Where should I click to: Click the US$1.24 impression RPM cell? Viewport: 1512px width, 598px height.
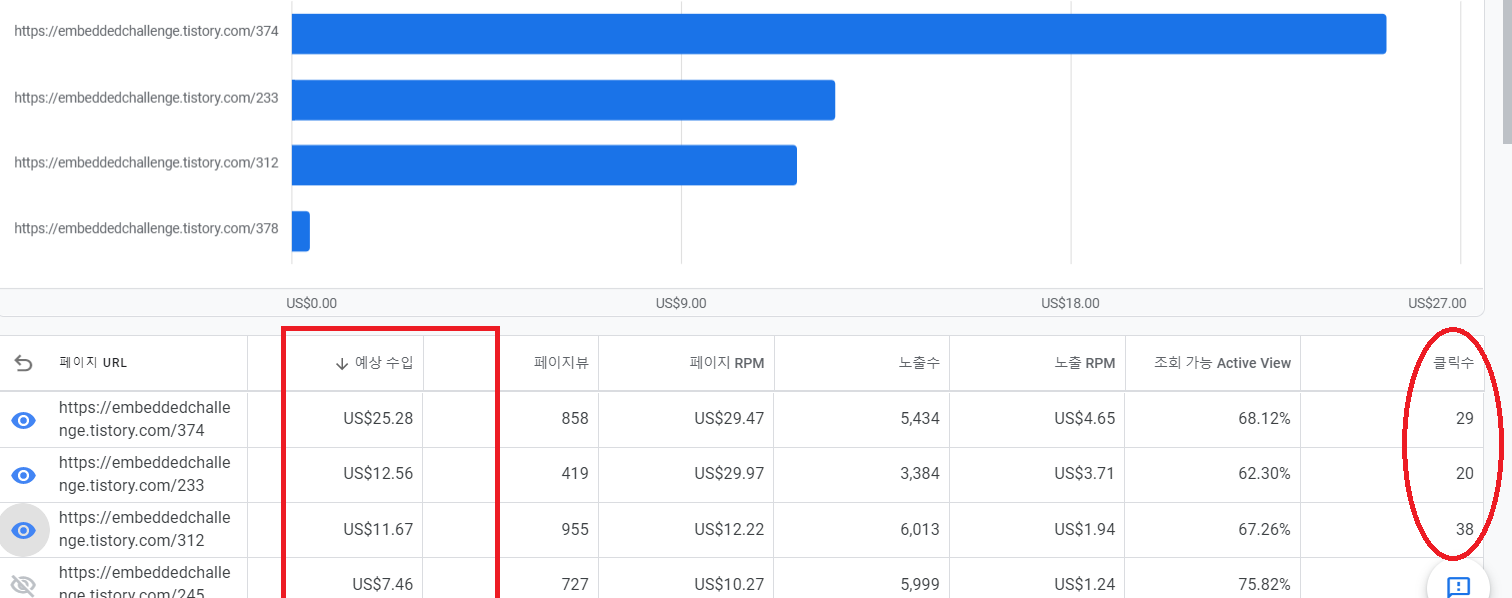tap(1084, 584)
